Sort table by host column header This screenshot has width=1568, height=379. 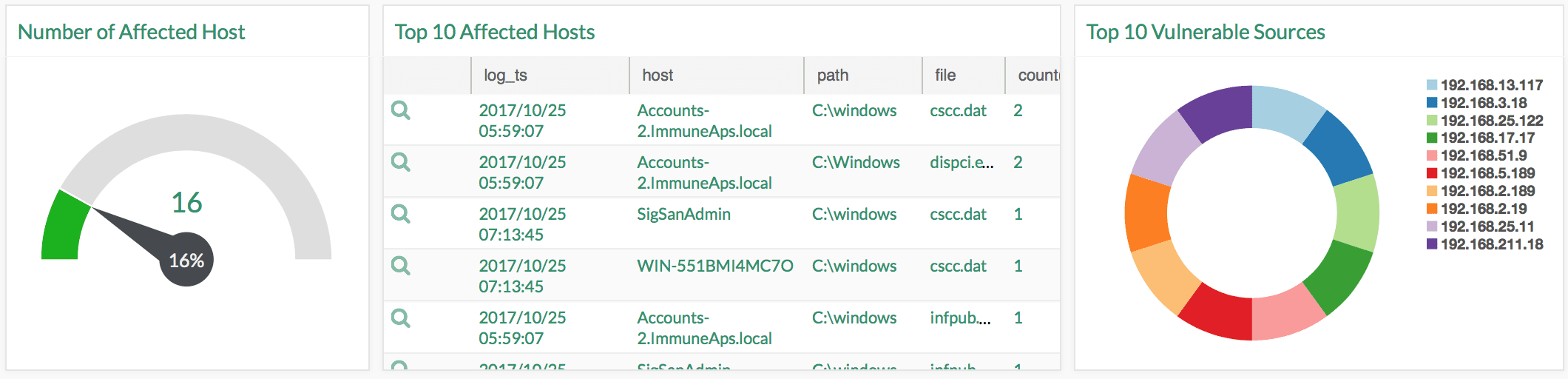tap(658, 76)
